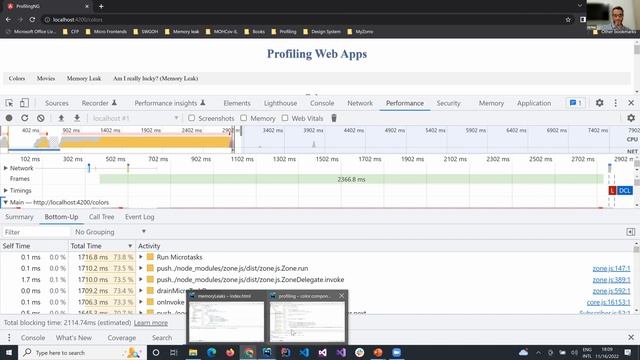Open the Coverage drawer tab
The height and width of the screenshot is (360, 640).
(122, 338)
